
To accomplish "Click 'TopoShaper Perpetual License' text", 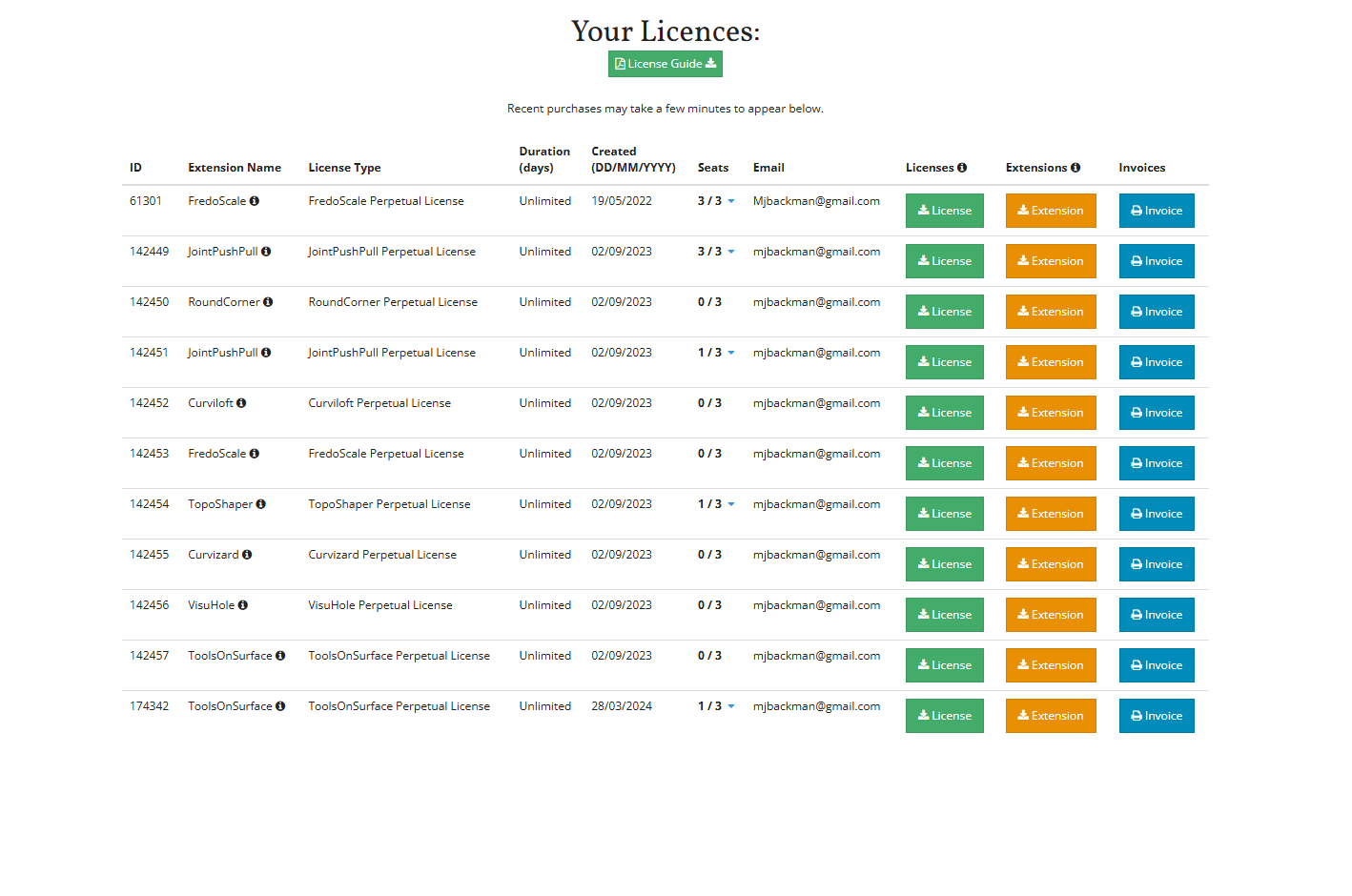I will point(389,504).
